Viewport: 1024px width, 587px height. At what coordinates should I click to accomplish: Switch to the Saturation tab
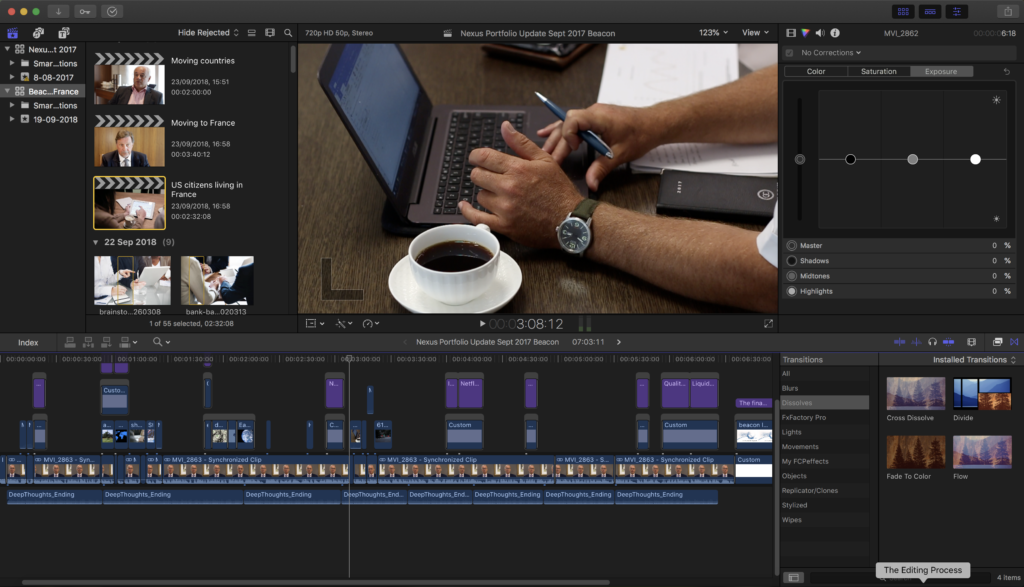879,71
